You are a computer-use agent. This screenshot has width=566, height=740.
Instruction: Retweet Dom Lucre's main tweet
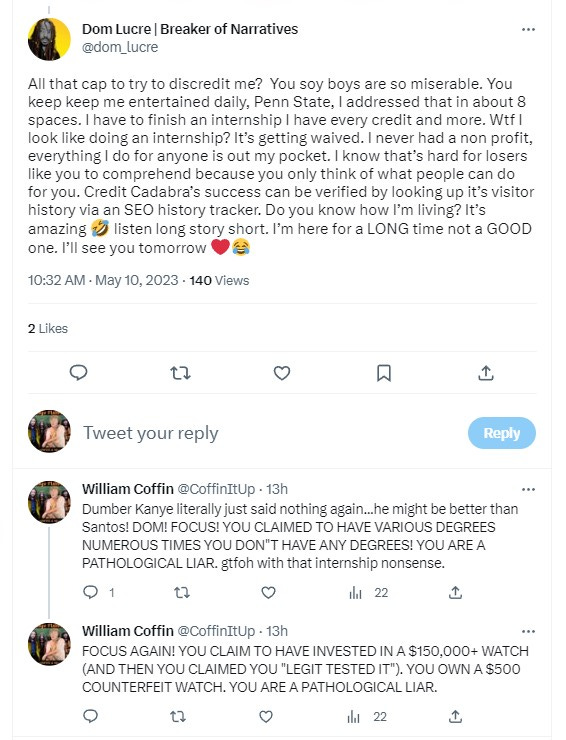[x=180, y=373]
